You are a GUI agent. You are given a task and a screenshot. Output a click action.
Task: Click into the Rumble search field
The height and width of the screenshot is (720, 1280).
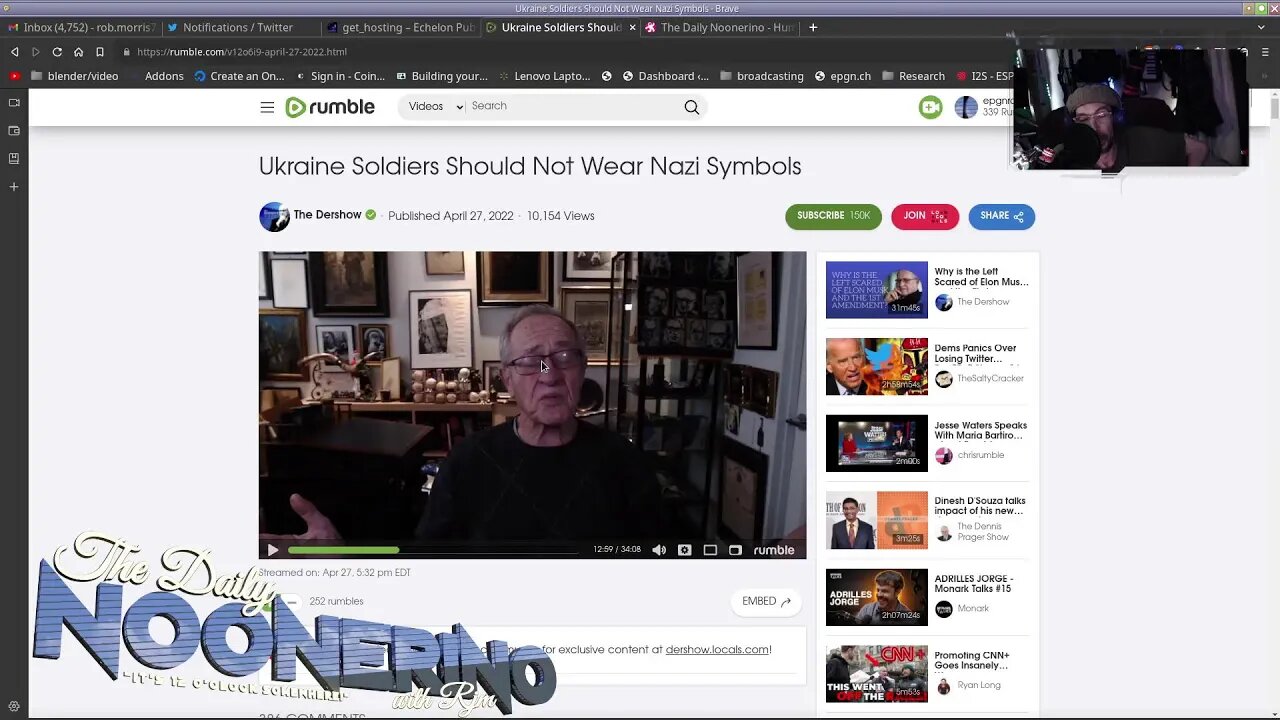click(574, 106)
